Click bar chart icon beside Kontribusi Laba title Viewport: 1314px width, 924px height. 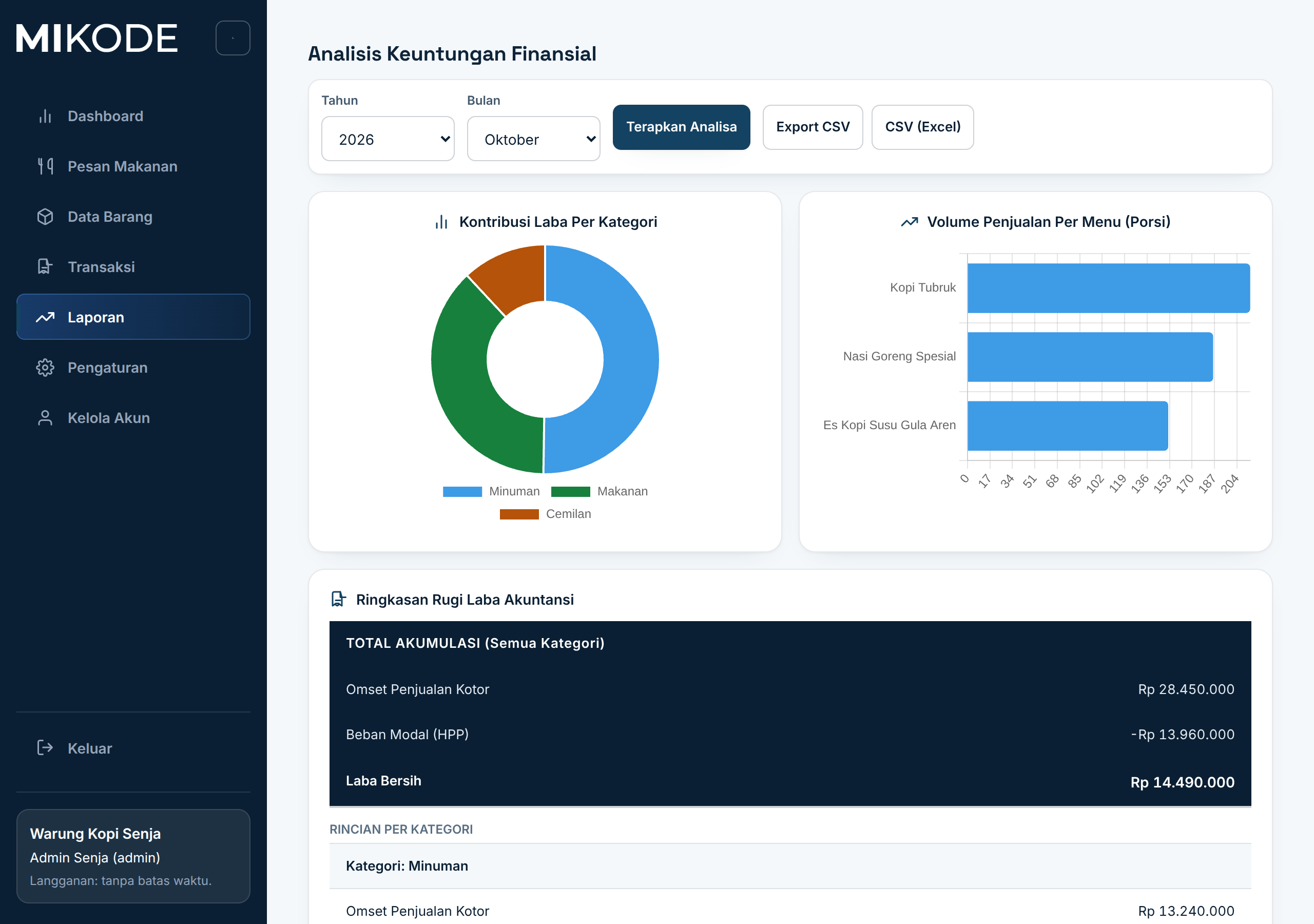coord(441,222)
